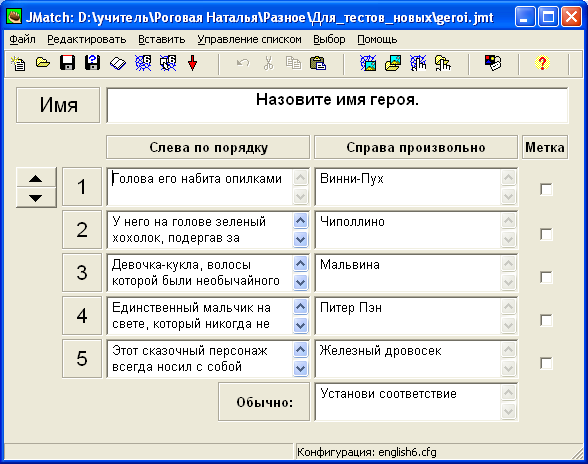Move items down with the down arrow button
The height and width of the screenshot is (464, 588).
[x=36, y=198]
